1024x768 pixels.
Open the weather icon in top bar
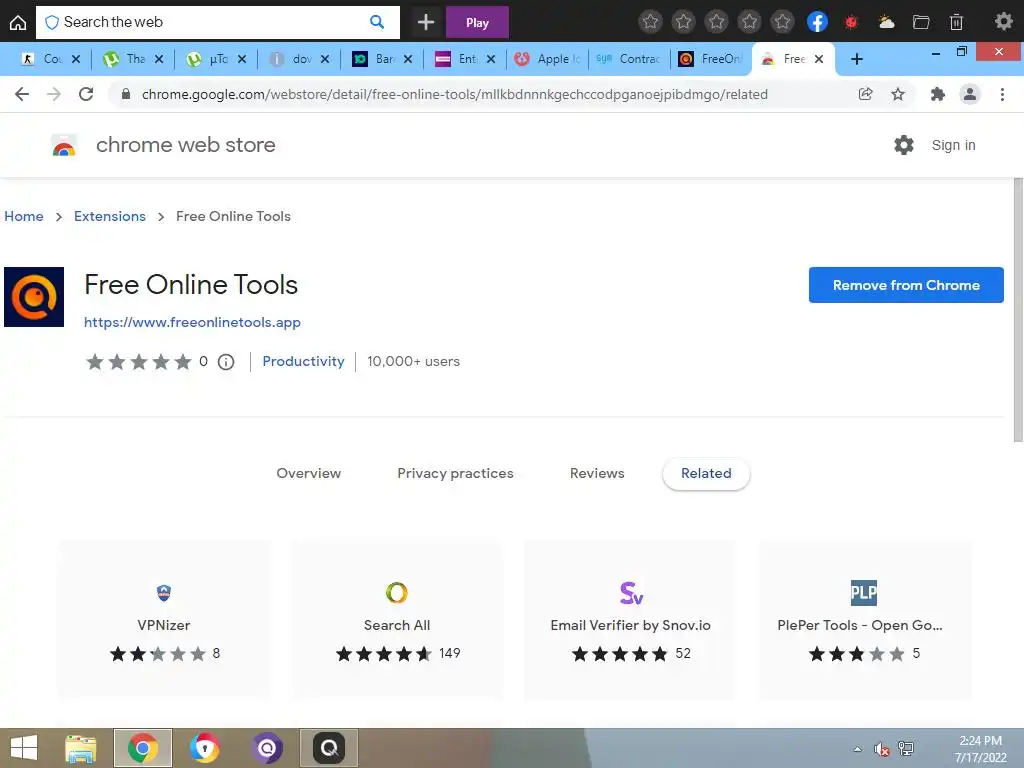click(x=886, y=22)
